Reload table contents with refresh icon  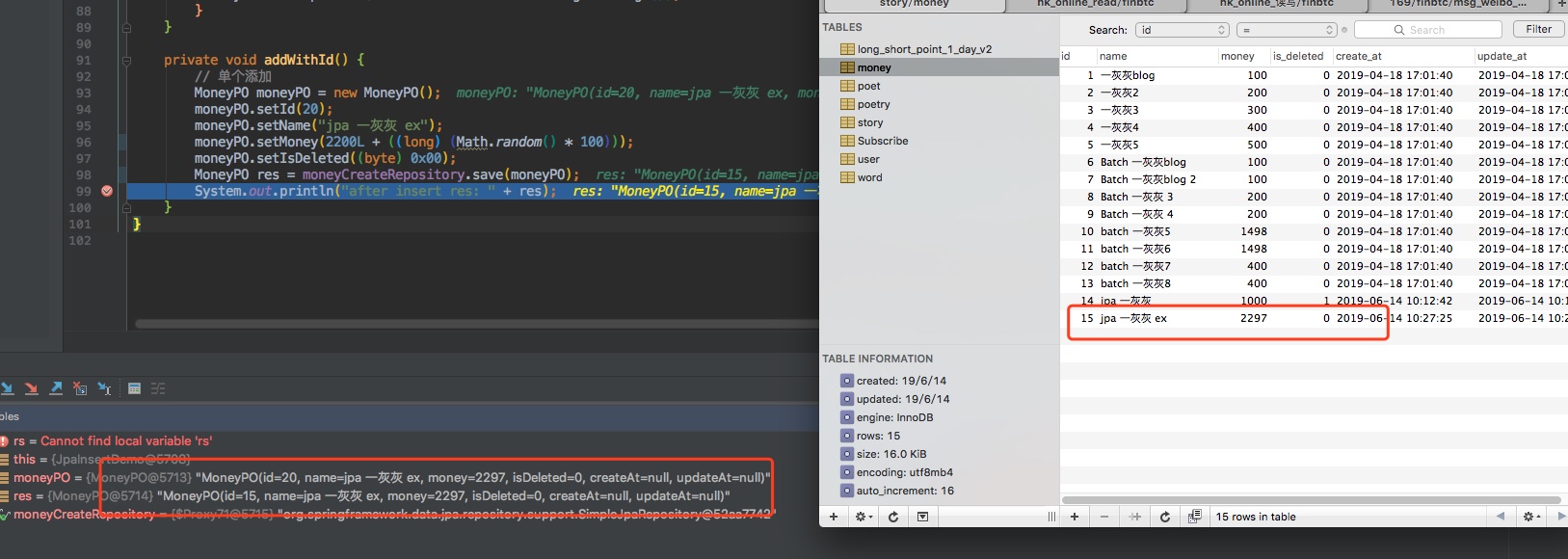(1164, 517)
